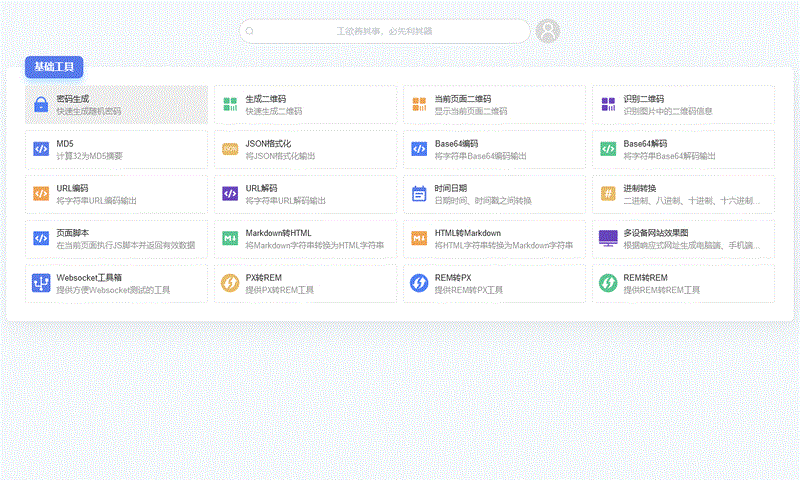Open the MD5 tool card
This screenshot has height=480, width=800.
[116, 149]
